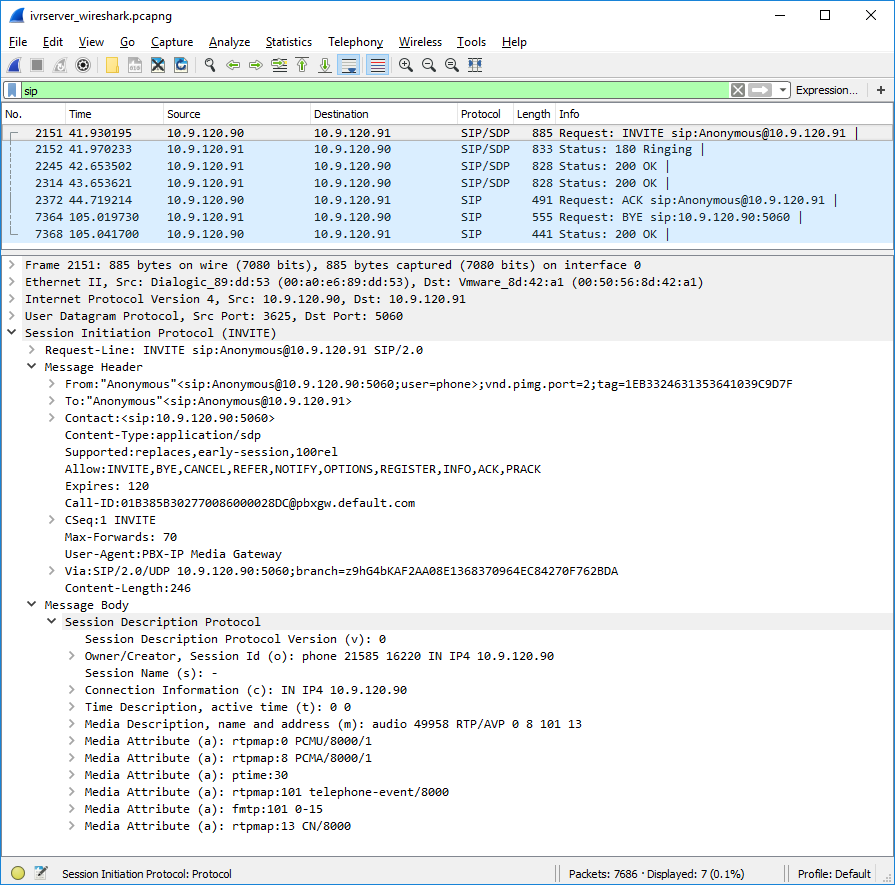Collapse the Message Header tree node
Screen dimensions: 895x885
tap(32, 367)
